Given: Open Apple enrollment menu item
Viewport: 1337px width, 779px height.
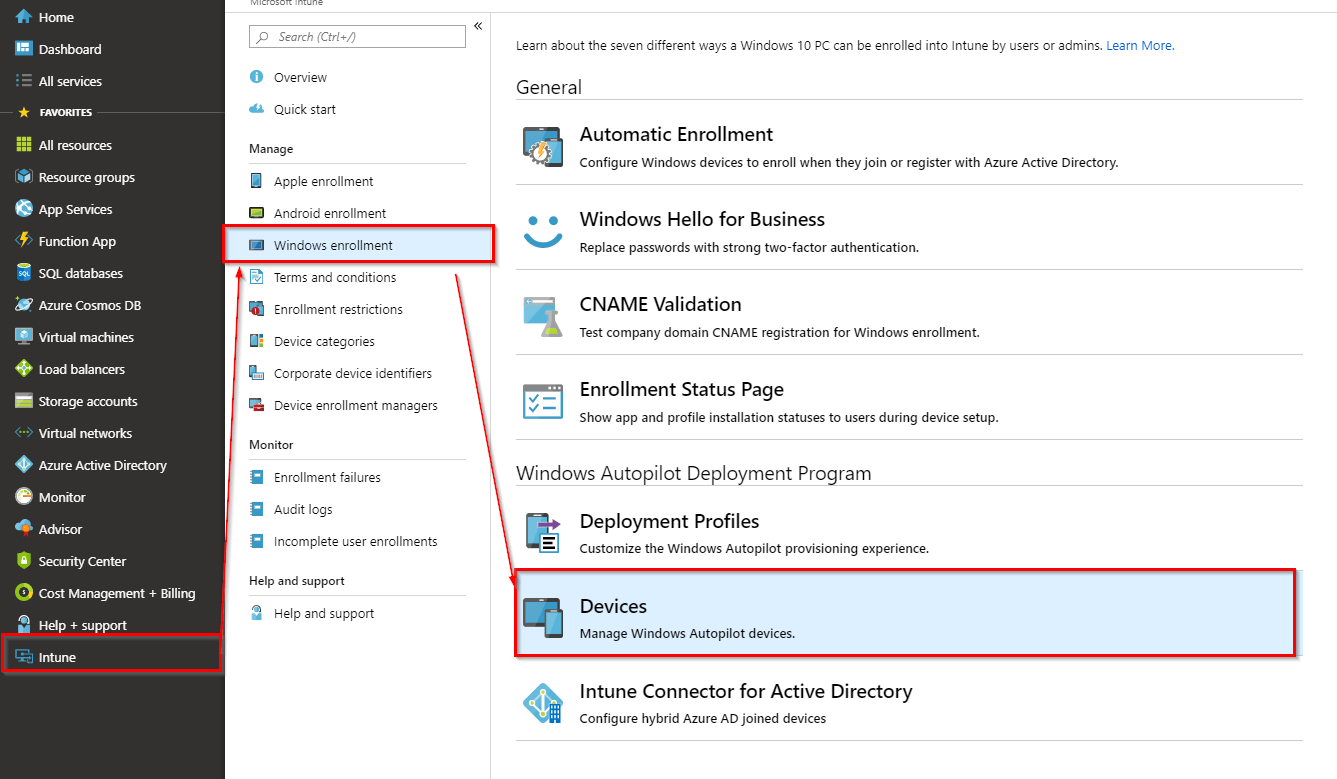Looking at the screenshot, I should coord(323,181).
